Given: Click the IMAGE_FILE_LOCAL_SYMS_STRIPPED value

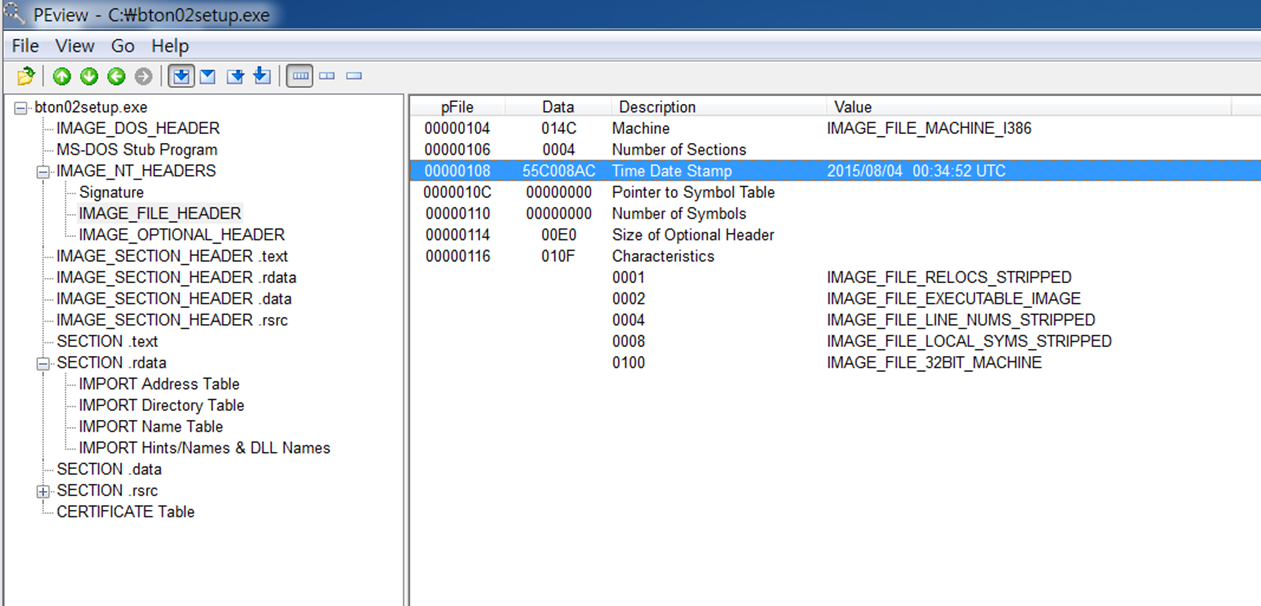Looking at the screenshot, I should pyautogui.click(x=969, y=341).
